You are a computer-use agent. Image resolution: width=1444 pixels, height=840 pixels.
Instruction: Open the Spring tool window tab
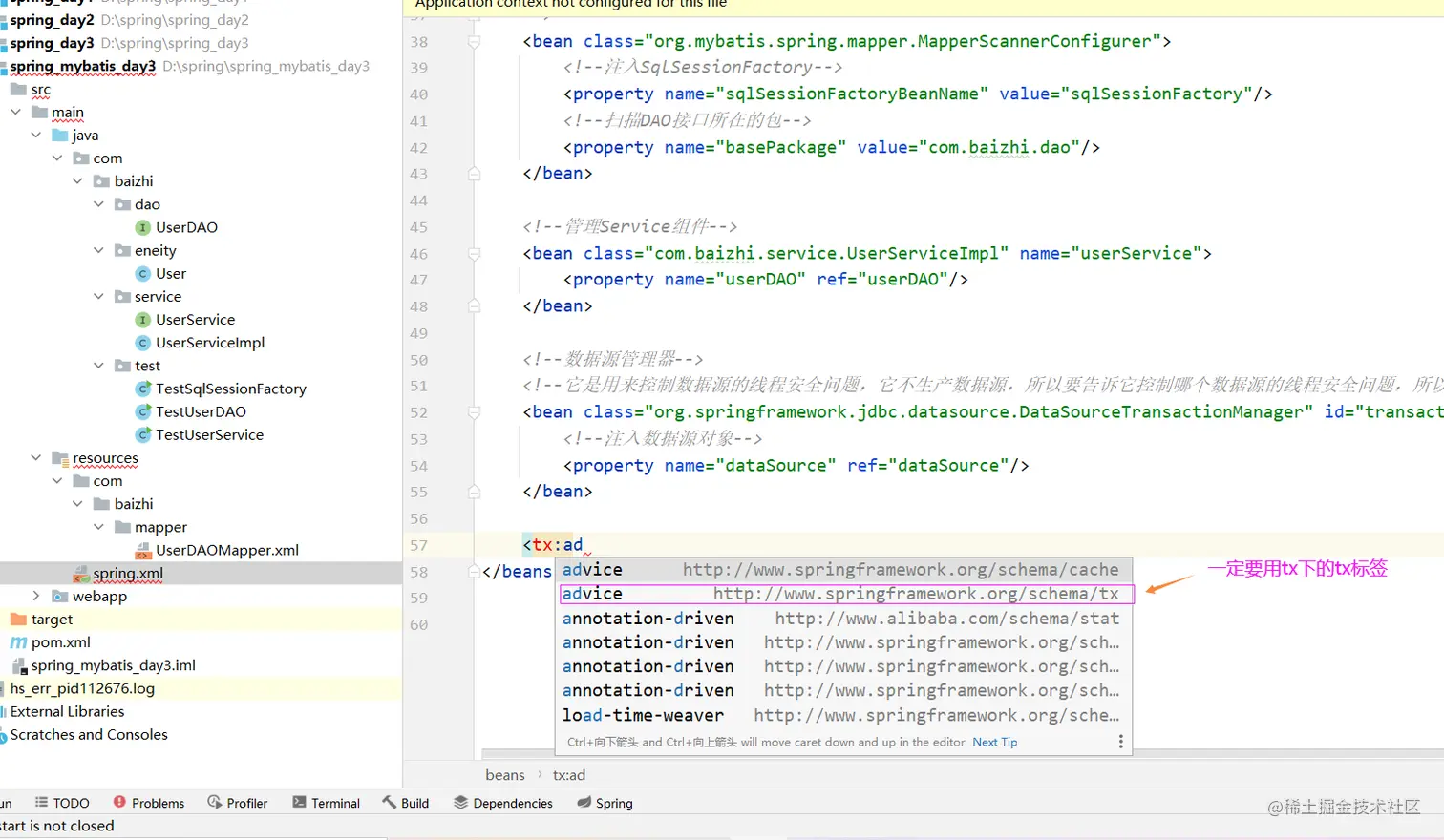pos(605,803)
